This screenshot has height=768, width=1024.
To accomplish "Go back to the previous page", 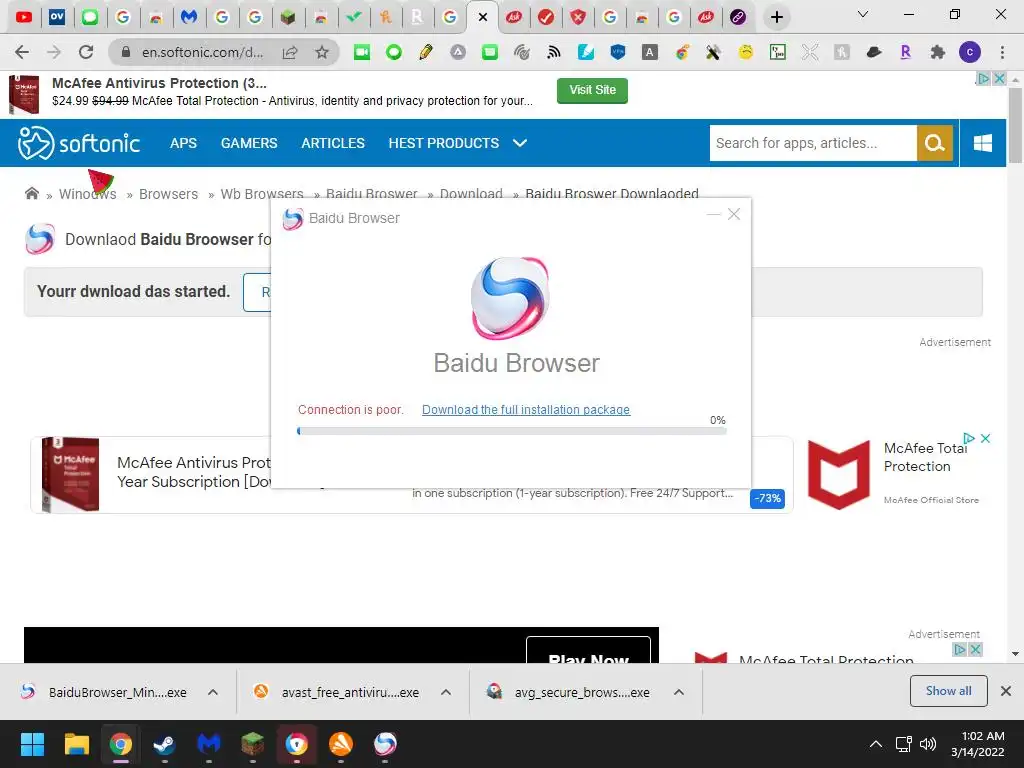I will pyautogui.click(x=22, y=52).
